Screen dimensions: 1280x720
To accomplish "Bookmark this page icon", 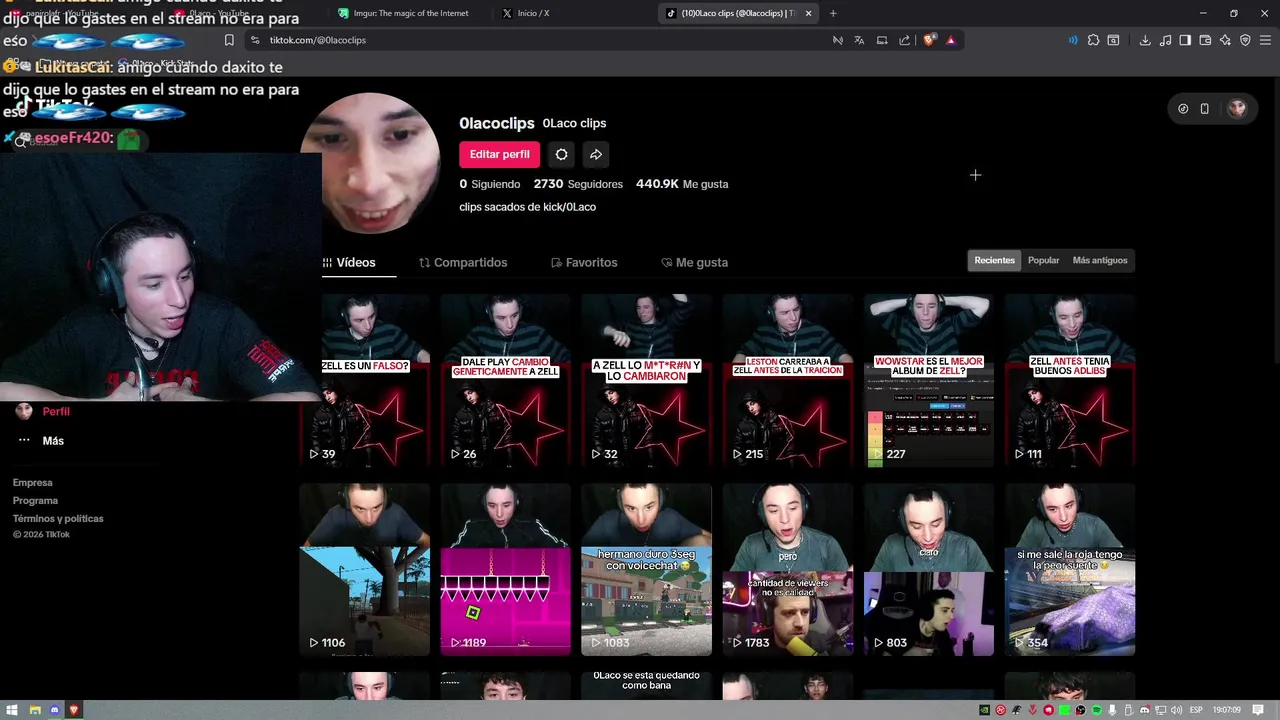I will [x=229, y=40].
